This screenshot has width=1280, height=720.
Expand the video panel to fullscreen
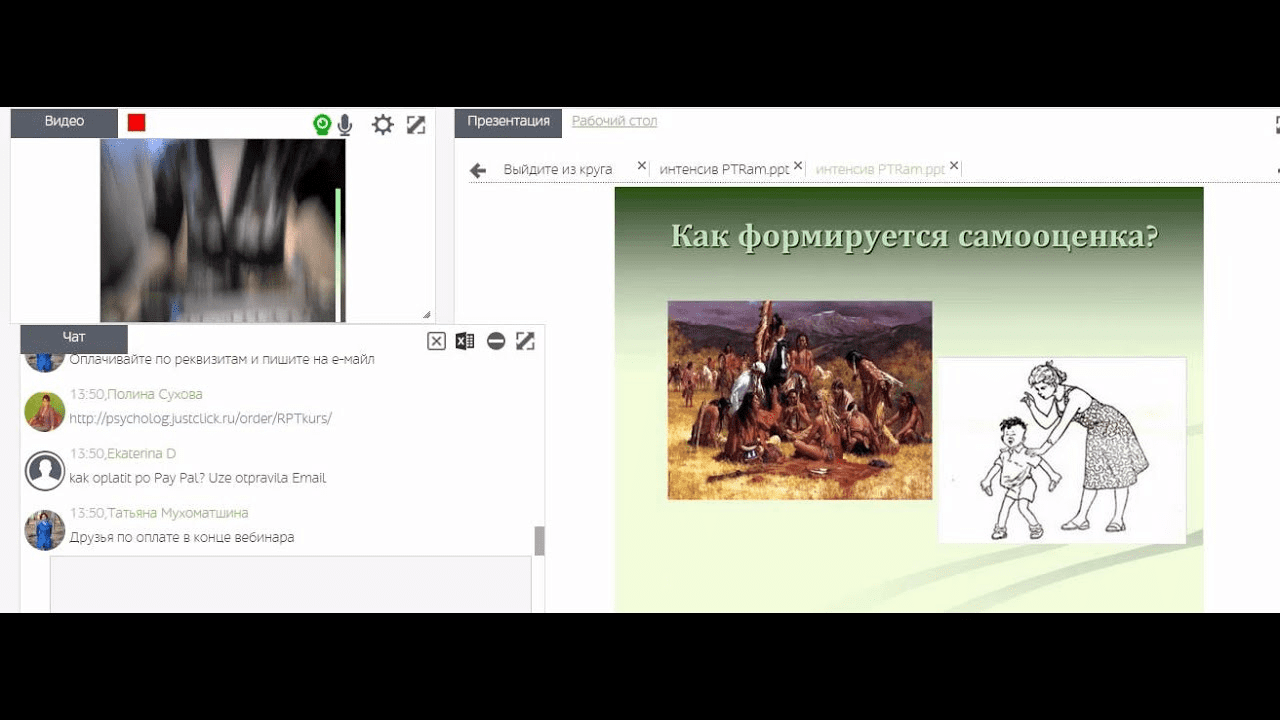pos(416,125)
